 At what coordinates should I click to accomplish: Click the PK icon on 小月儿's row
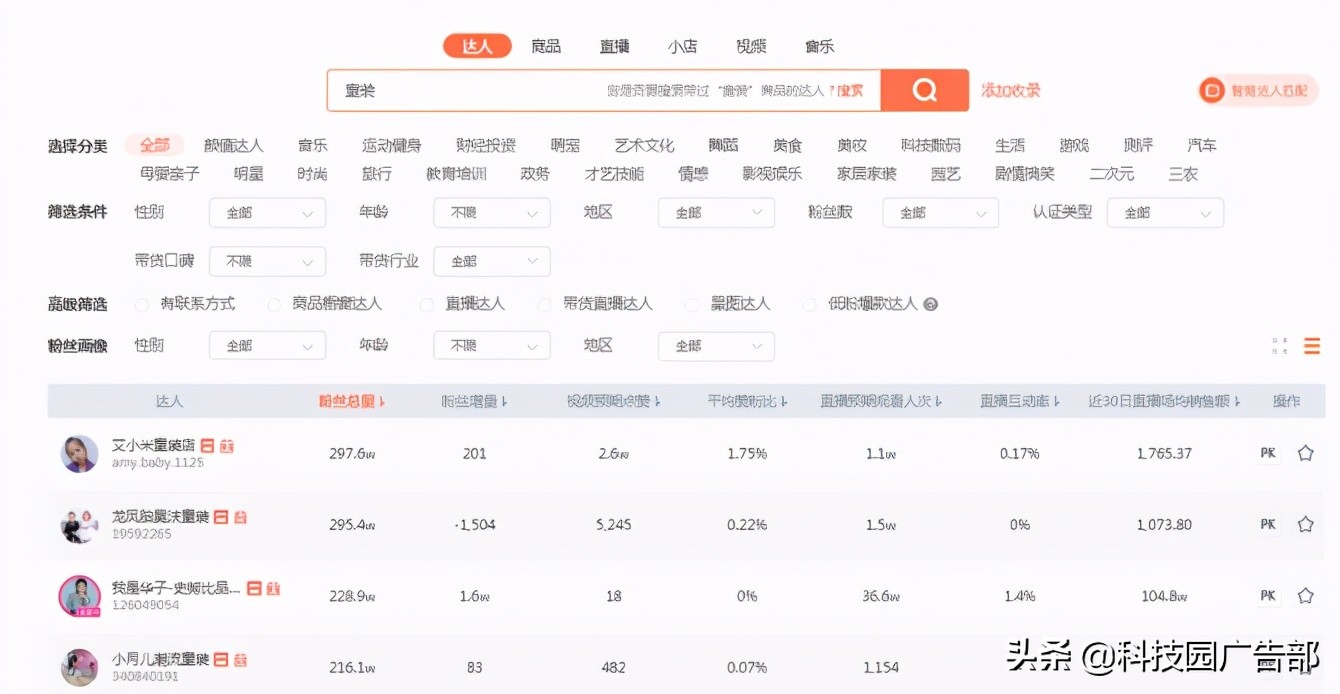pyautogui.click(x=1267, y=664)
